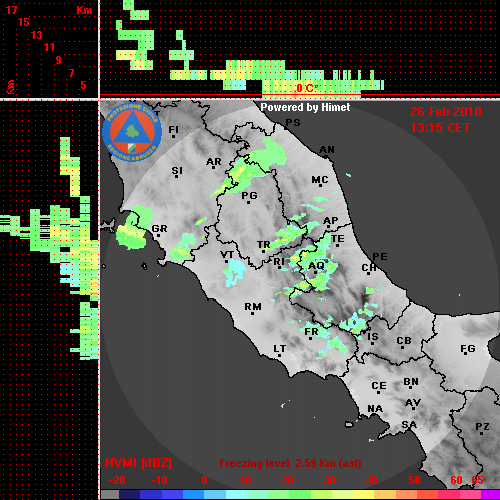Screen dimensions: 500x500
Task: Click the 'Freezing level 2.59 Km (asl)' text
Action: coord(290,463)
